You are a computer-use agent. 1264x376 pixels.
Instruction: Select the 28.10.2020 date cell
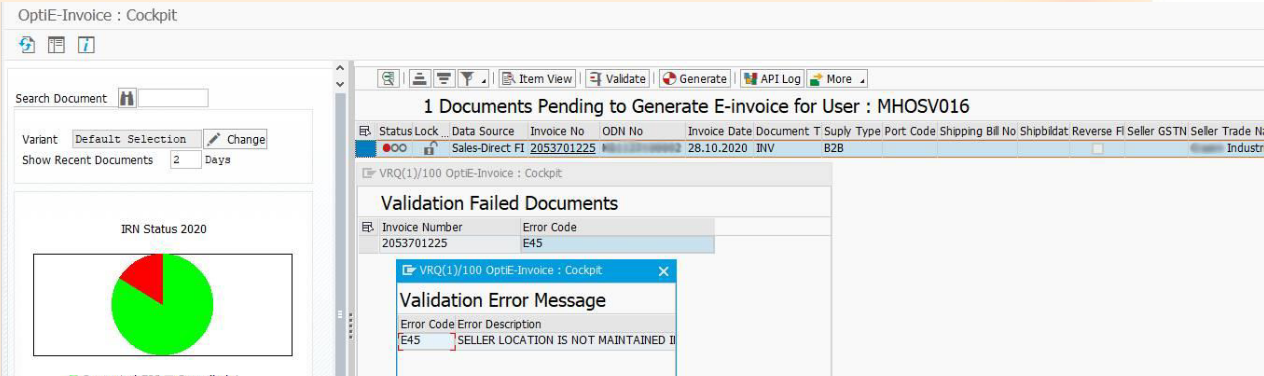[719, 148]
